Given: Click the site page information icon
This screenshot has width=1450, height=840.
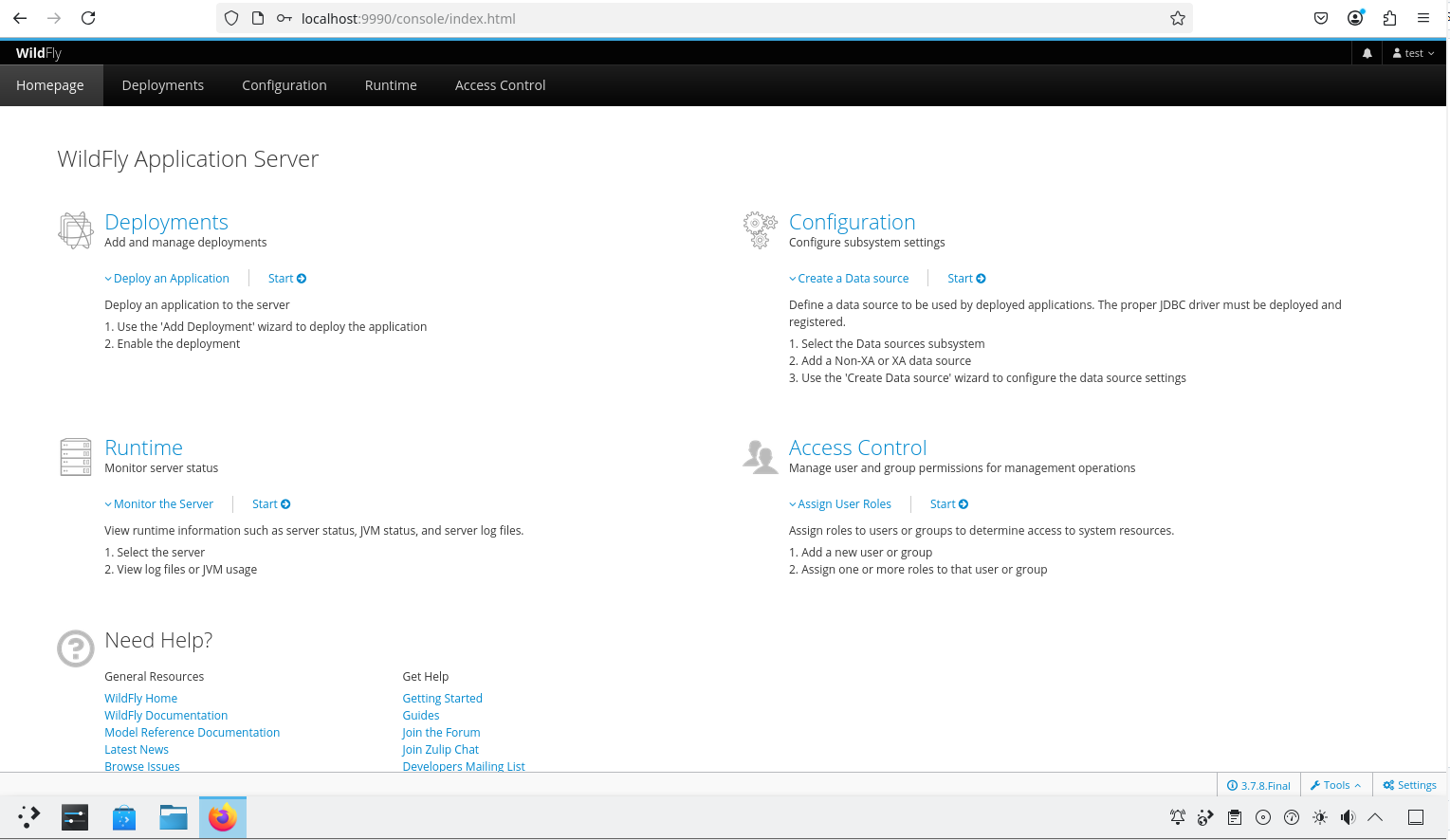Looking at the screenshot, I should pyautogui.click(x=258, y=18).
